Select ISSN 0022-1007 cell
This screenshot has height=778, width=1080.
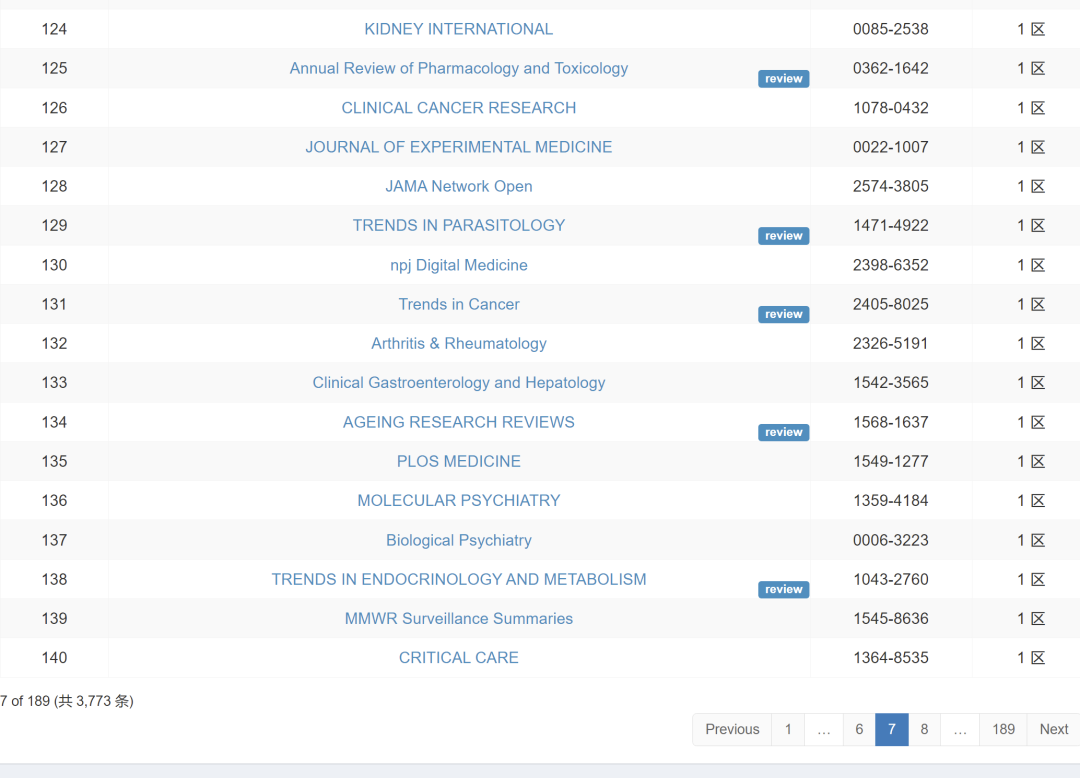[x=891, y=147]
